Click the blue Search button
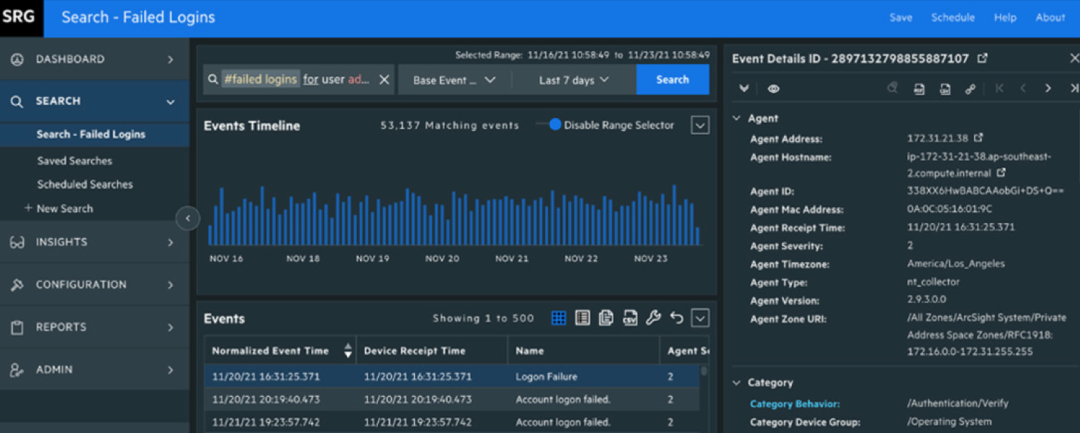The image size is (1080, 433). tap(672, 80)
